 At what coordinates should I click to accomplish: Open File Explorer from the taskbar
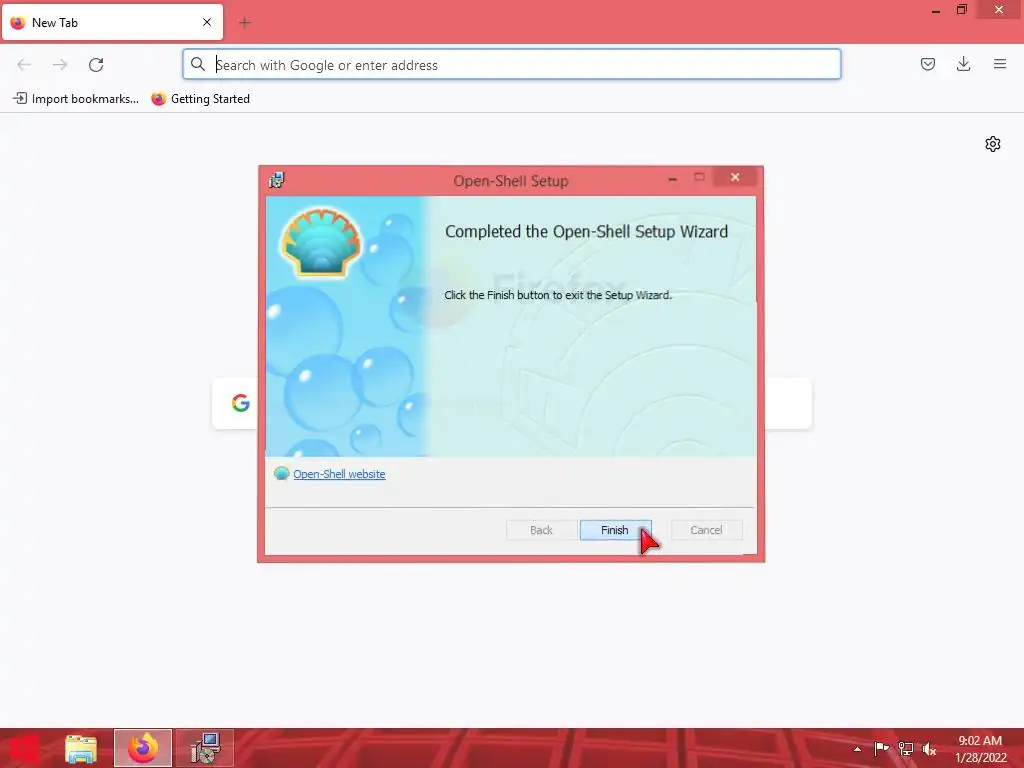coord(81,749)
